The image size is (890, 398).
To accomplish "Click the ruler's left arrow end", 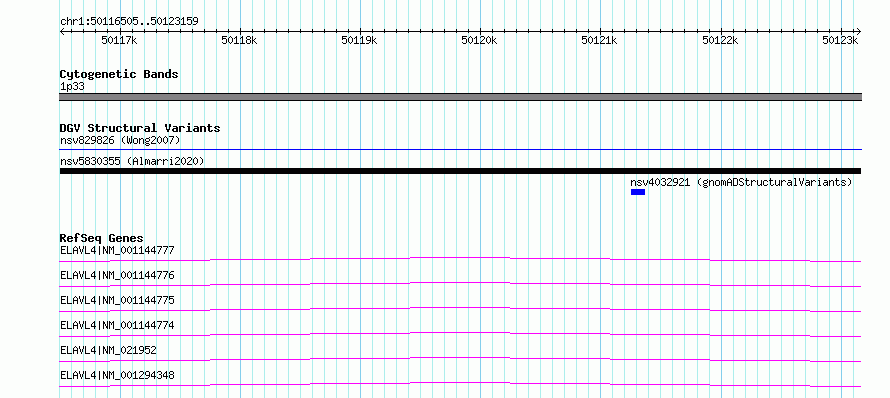I will coord(62,31).
